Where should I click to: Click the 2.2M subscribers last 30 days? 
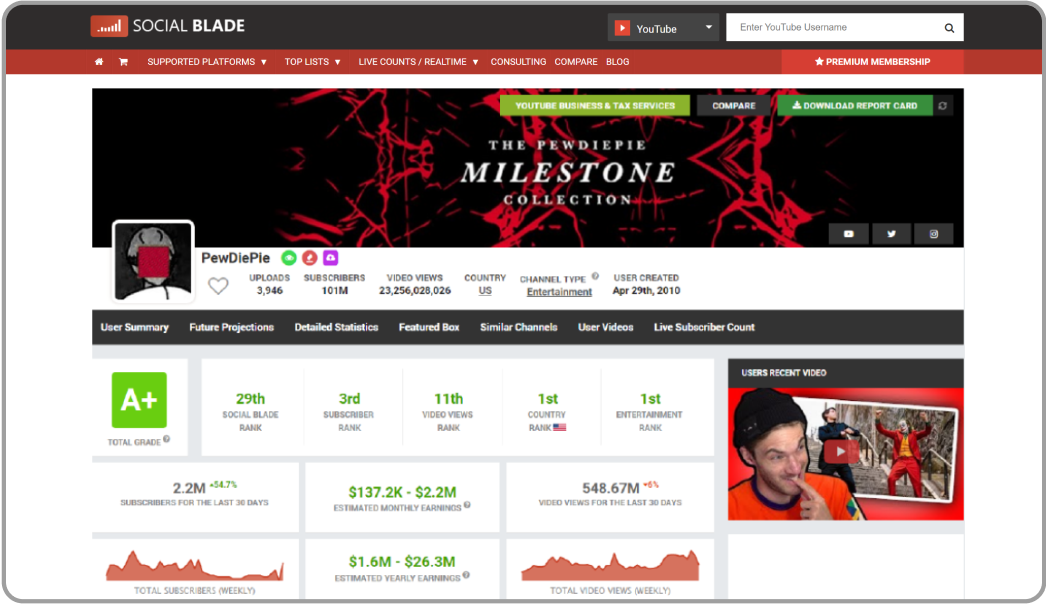189,489
